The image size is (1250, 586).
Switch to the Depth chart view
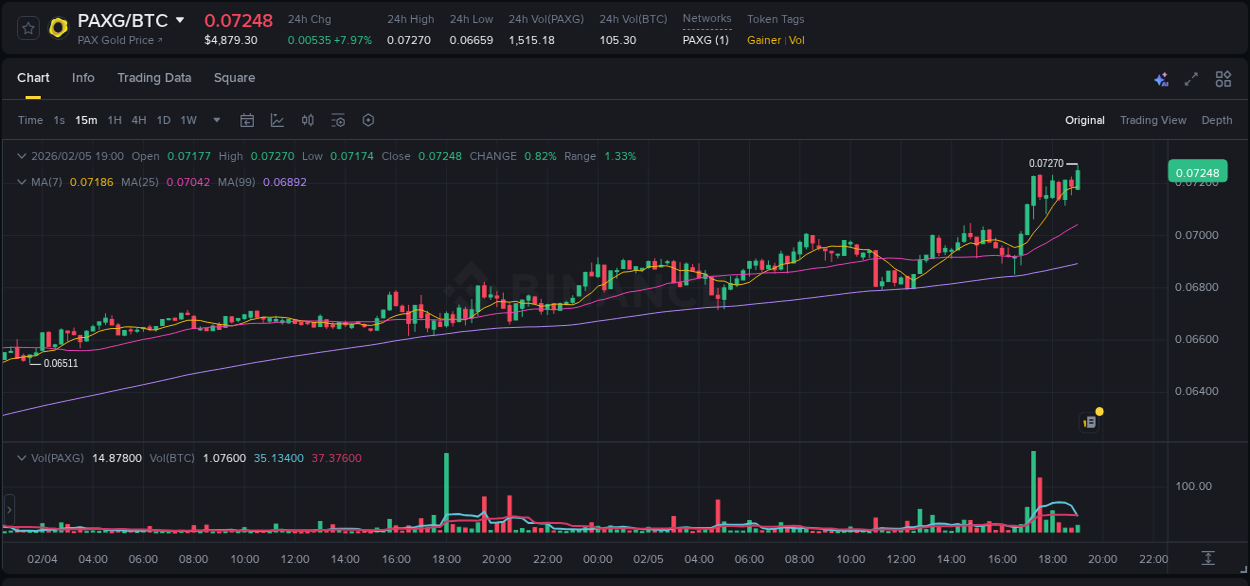coord(1217,120)
